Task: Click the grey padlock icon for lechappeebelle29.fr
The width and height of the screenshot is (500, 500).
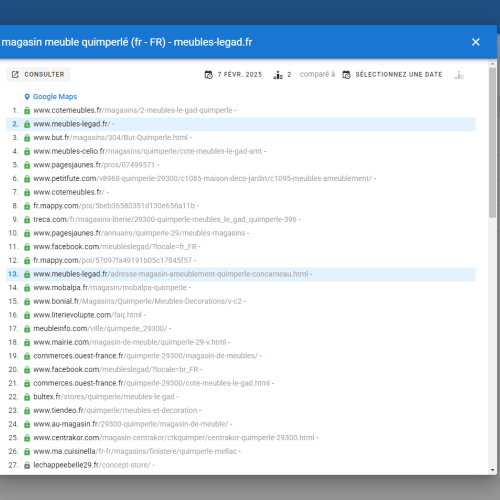Action: (x=27, y=465)
